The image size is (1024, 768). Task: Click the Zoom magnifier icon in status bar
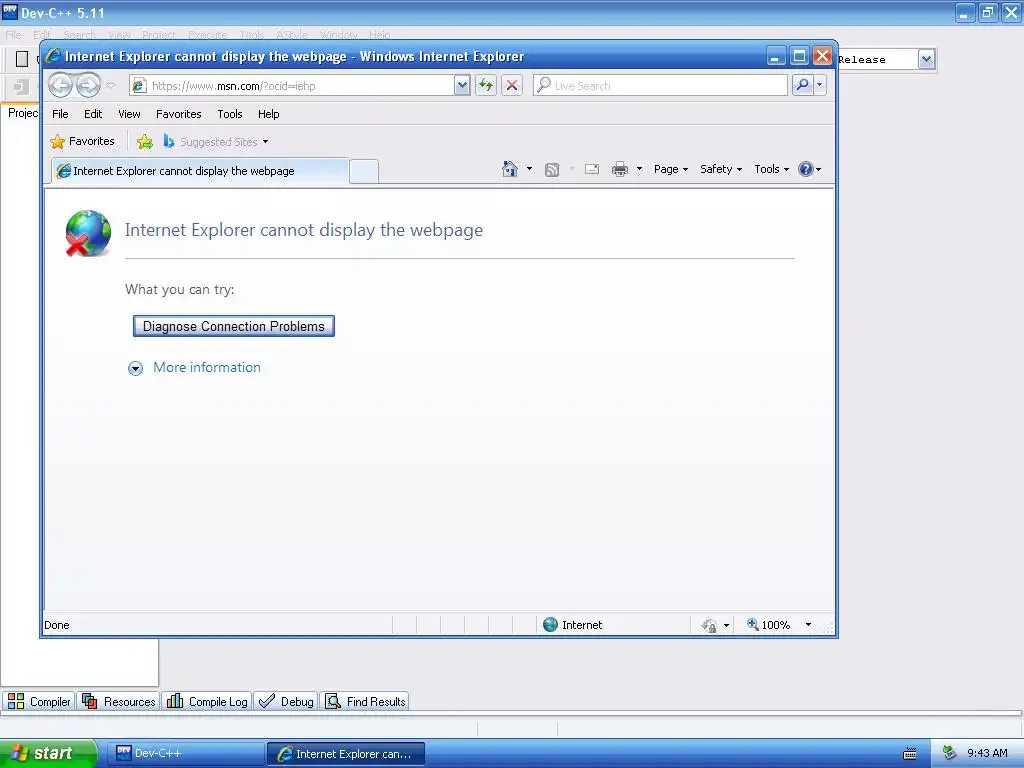click(x=752, y=624)
